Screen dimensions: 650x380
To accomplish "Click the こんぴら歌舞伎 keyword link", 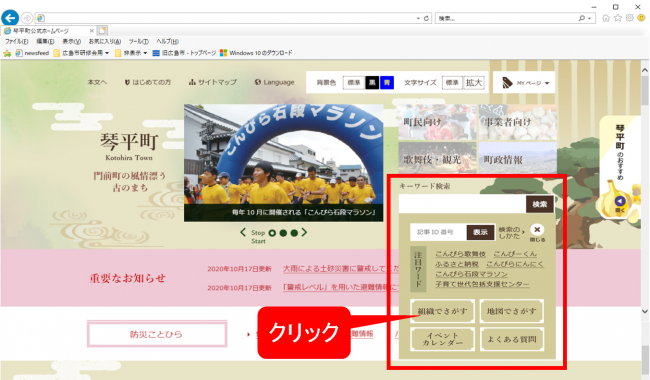I will tap(460, 254).
